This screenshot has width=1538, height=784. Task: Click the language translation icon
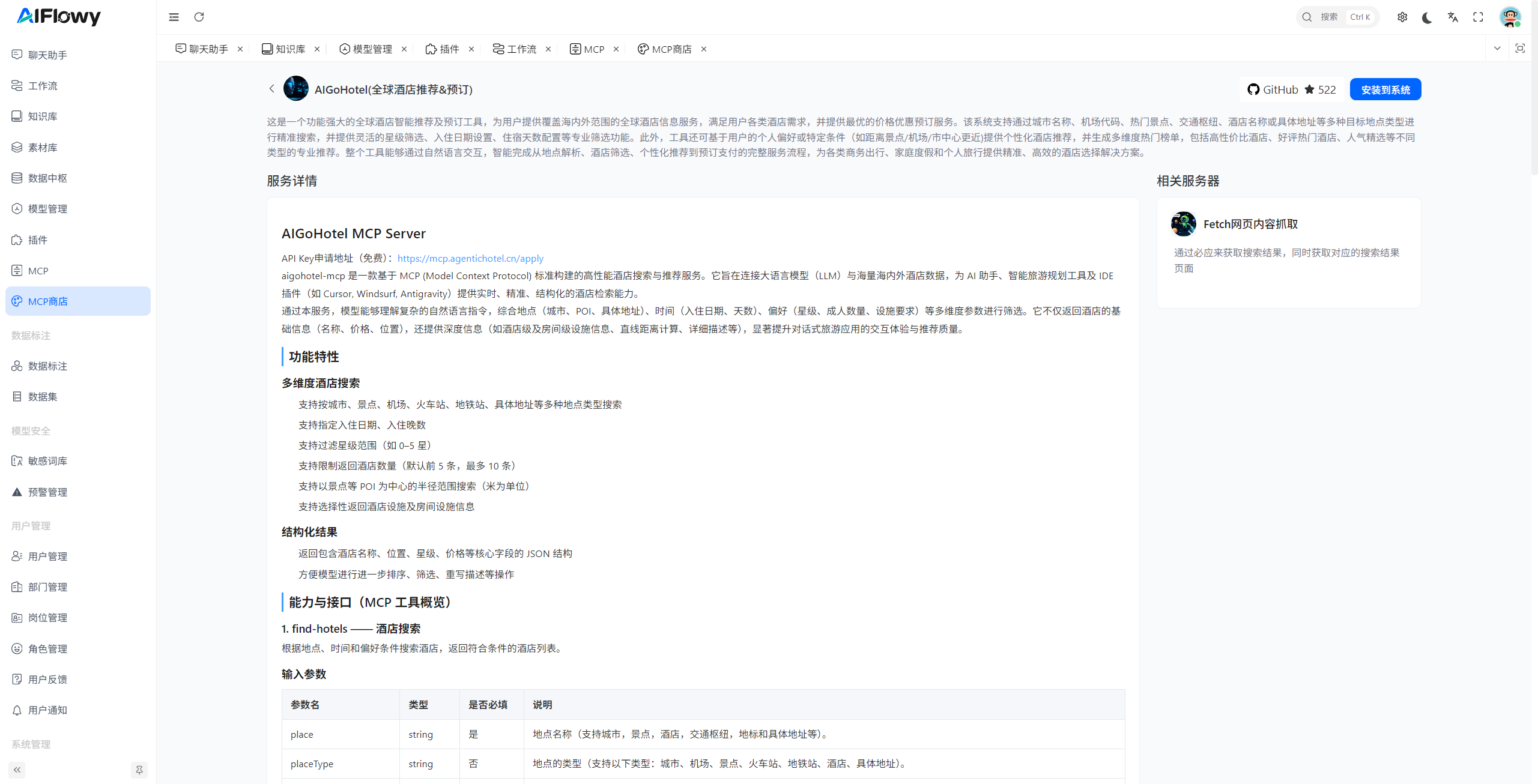pyautogui.click(x=1453, y=17)
